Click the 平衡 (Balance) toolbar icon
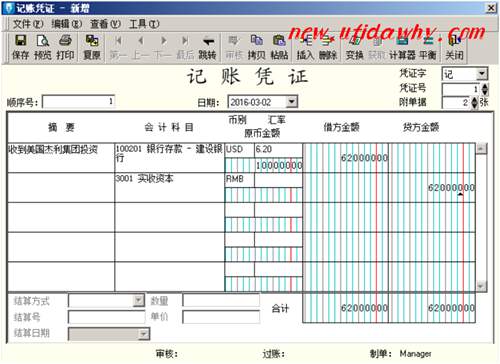 click(428, 47)
